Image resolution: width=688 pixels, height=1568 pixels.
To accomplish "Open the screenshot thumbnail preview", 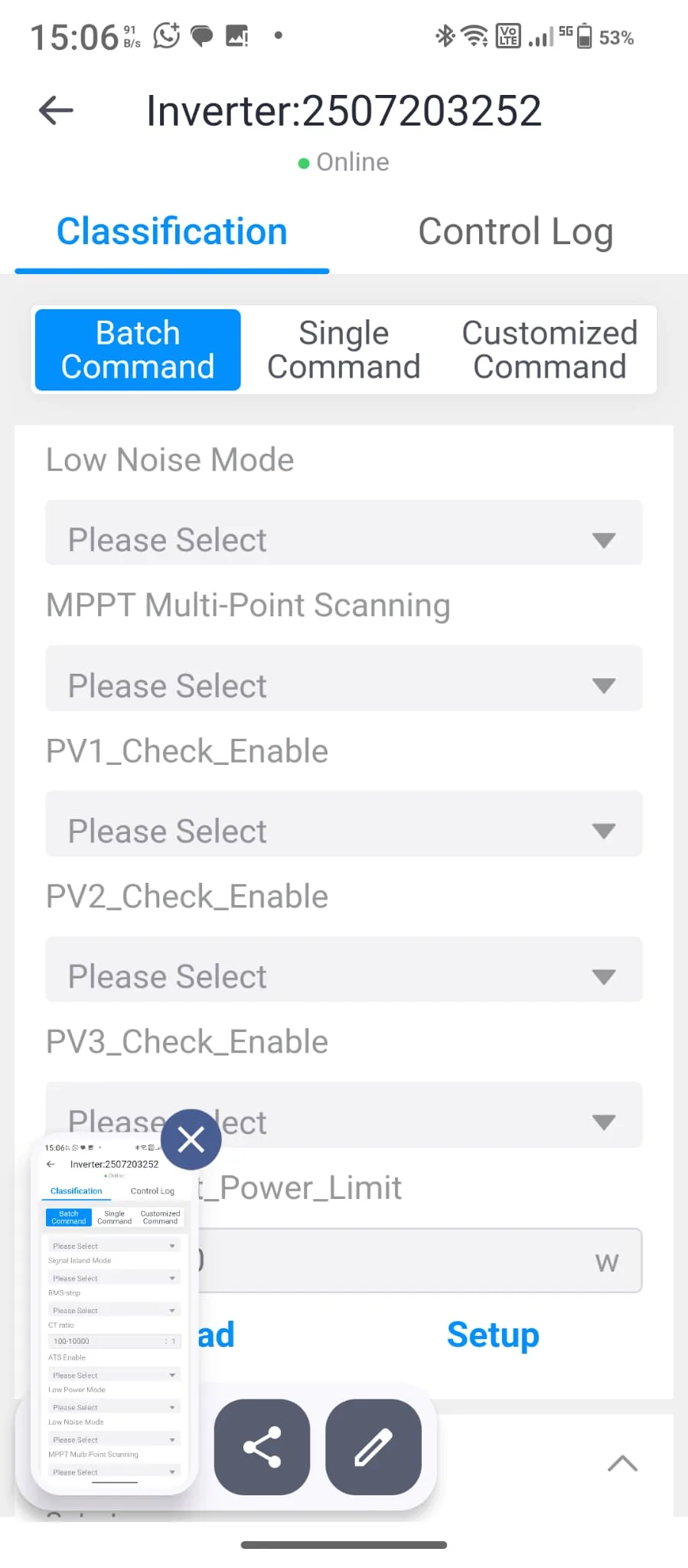I will point(114,1317).
